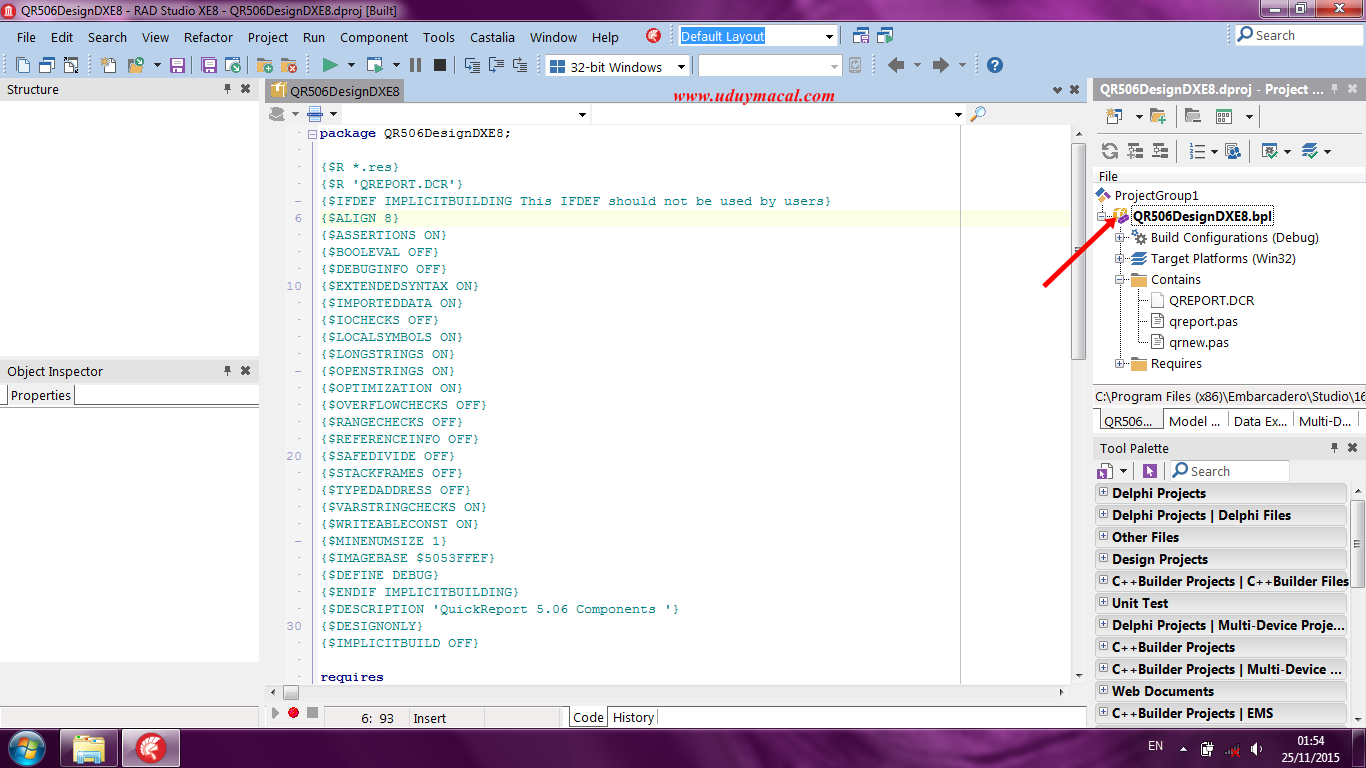Image resolution: width=1366 pixels, height=768 pixels.
Task: Click the Step Over debug icon
Action: (496, 65)
